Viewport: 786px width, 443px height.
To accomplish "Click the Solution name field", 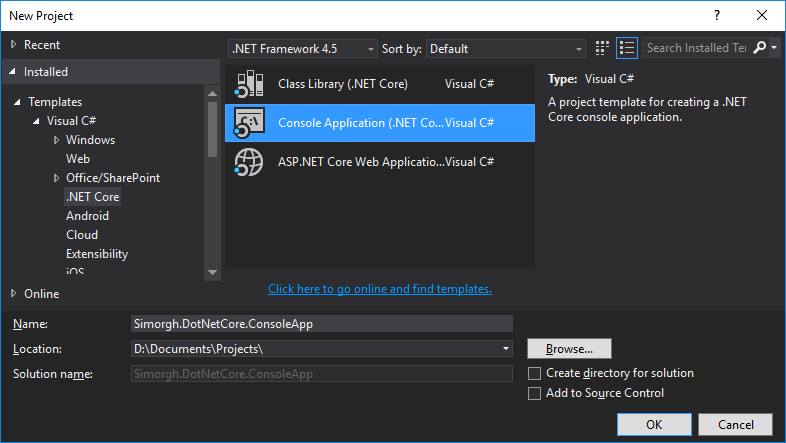I will coord(321,374).
